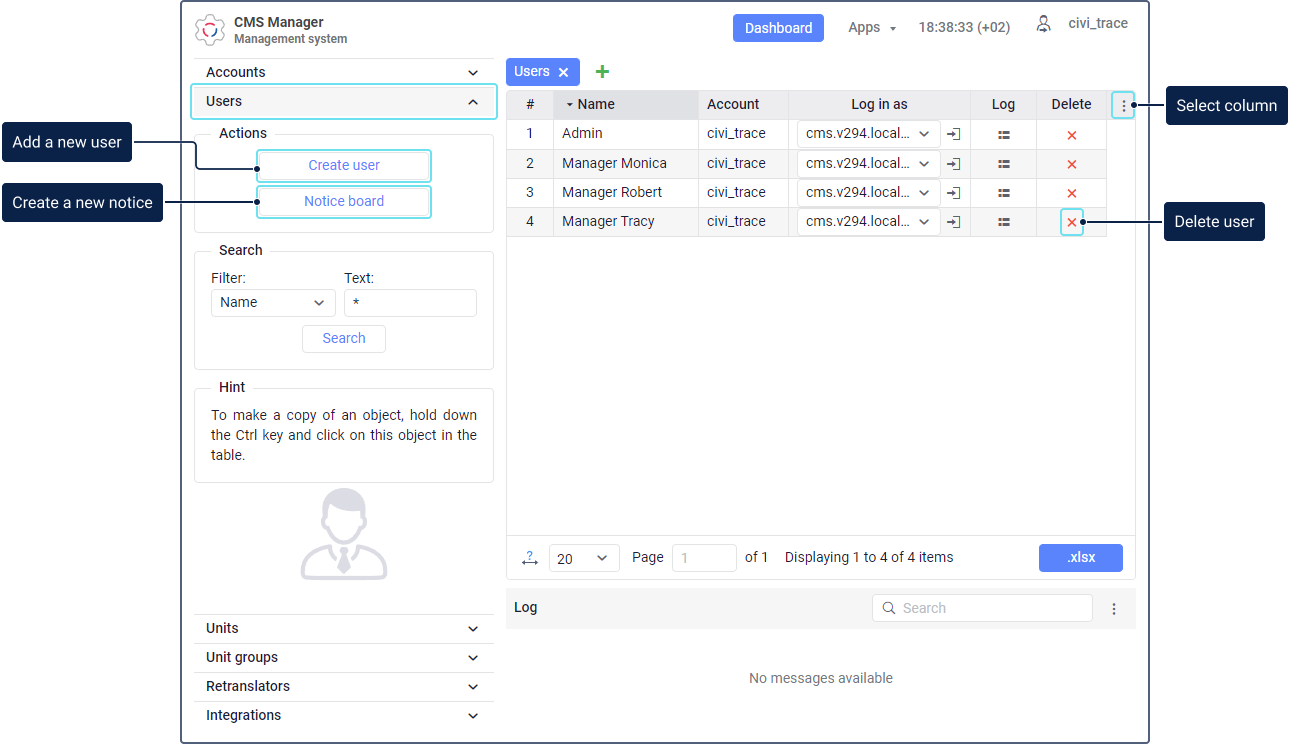Click the Create user button
The width and height of the screenshot is (1290, 744).
point(344,165)
